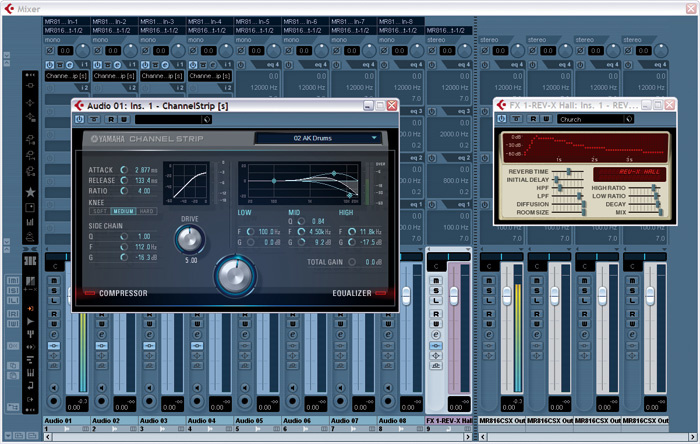Select the Audio 04 channel name label
This screenshot has height=444, width=700.
click(x=202, y=422)
